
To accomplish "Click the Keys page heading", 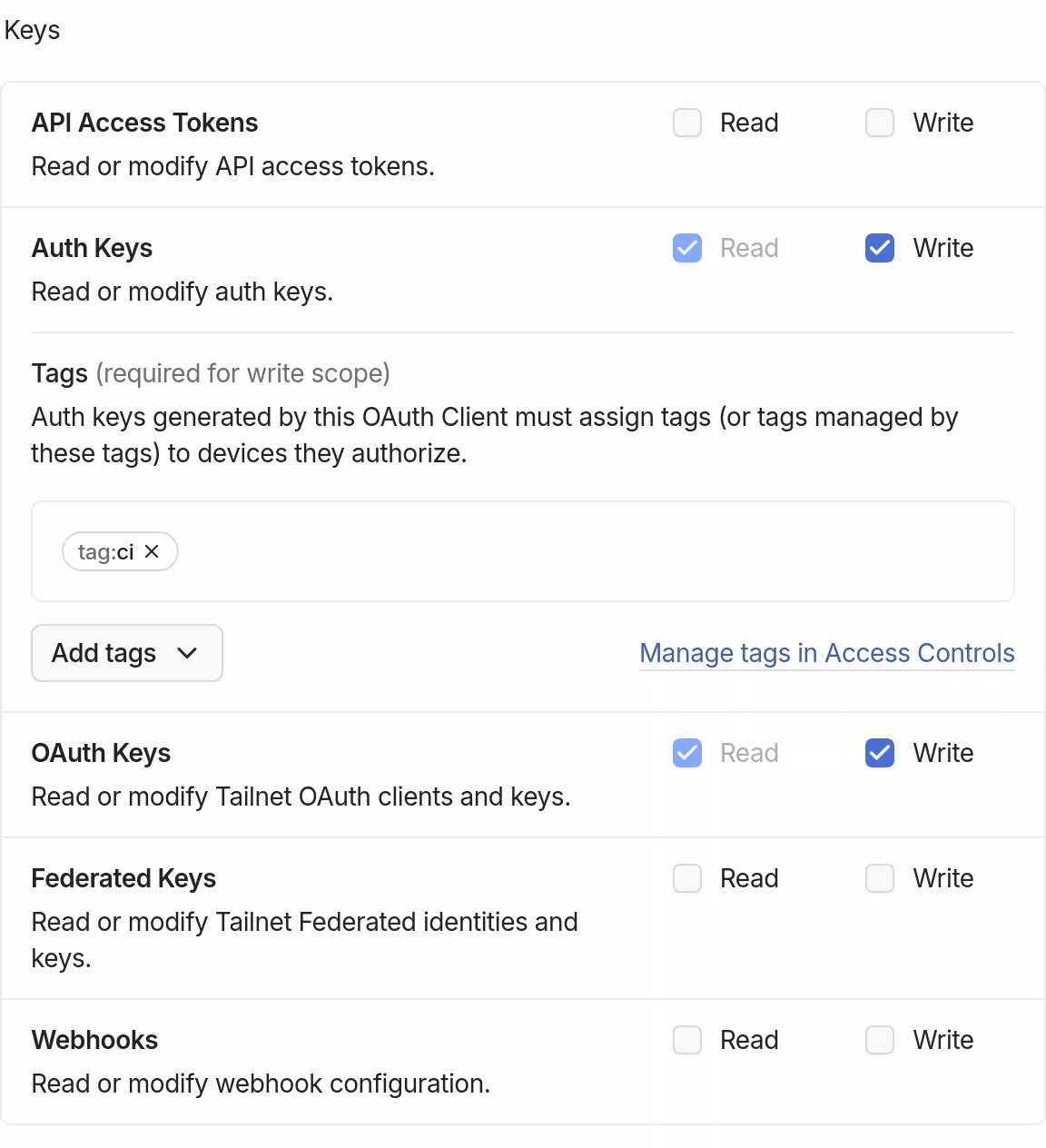I will 32,29.
